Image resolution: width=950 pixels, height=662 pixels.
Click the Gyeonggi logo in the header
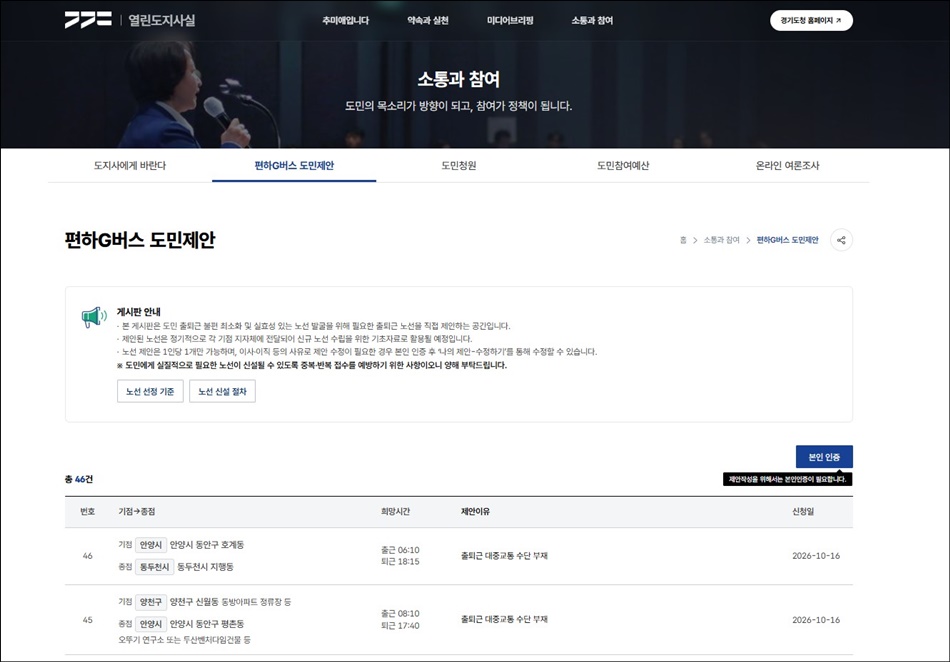[88, 20]
